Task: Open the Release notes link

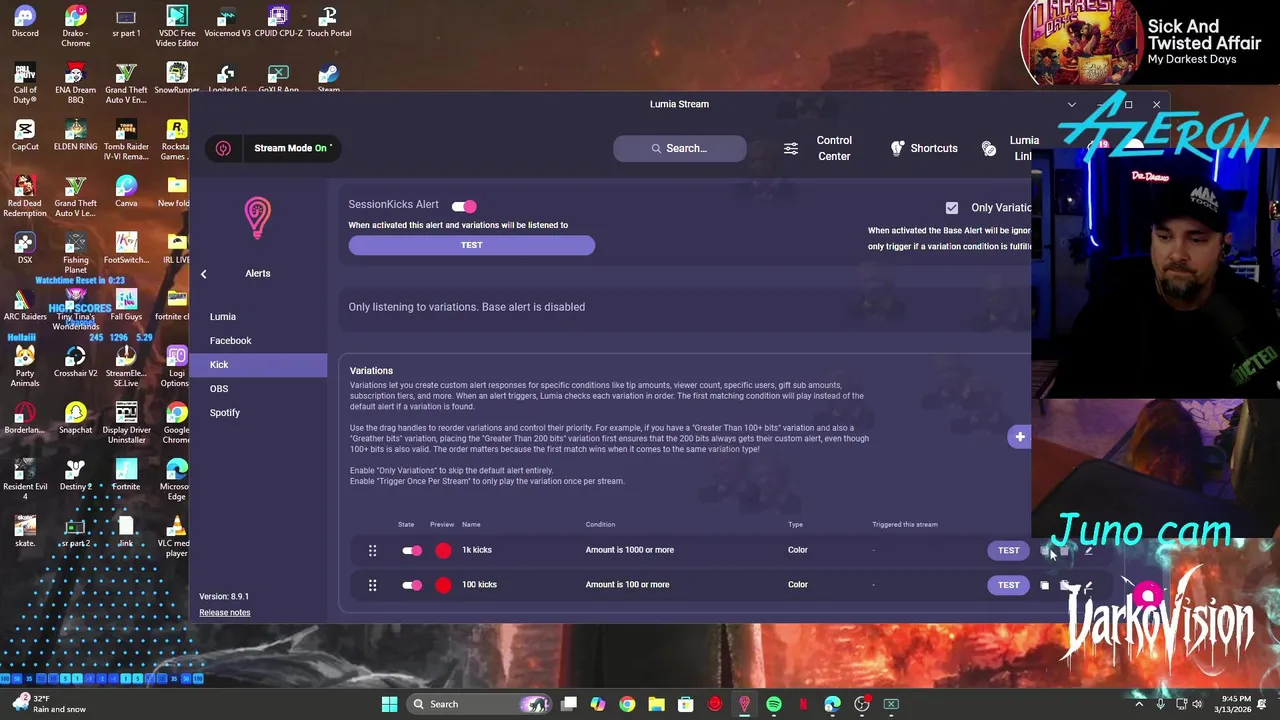Action: 224,613
